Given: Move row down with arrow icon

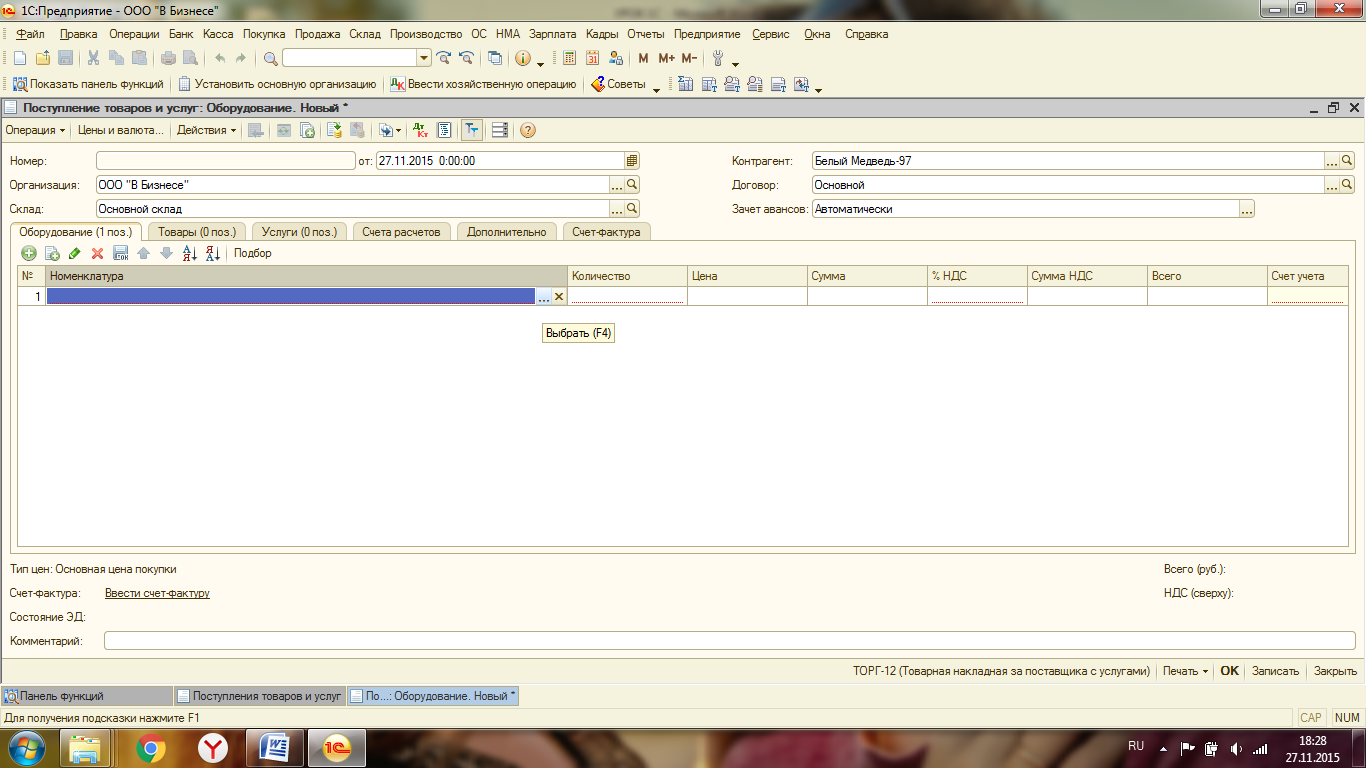Looking at the screenshot, I should 167,254.
